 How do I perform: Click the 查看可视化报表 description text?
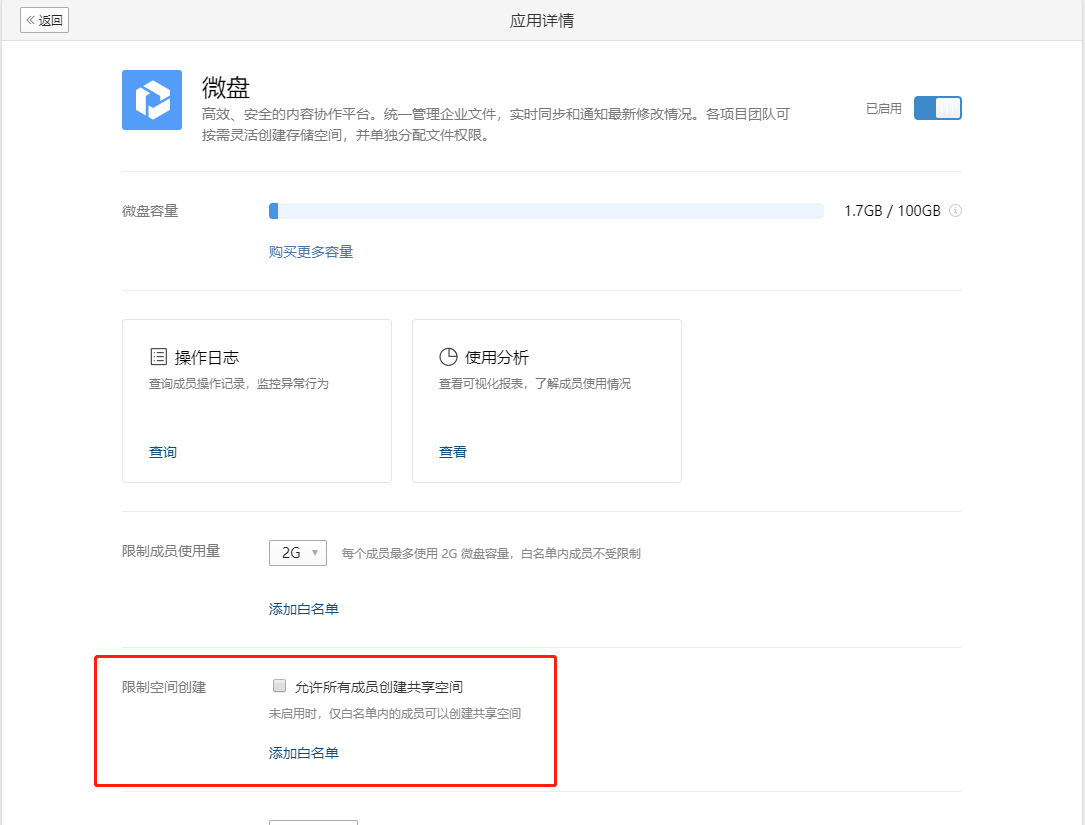pyautogui.click(x=535, y=384)
